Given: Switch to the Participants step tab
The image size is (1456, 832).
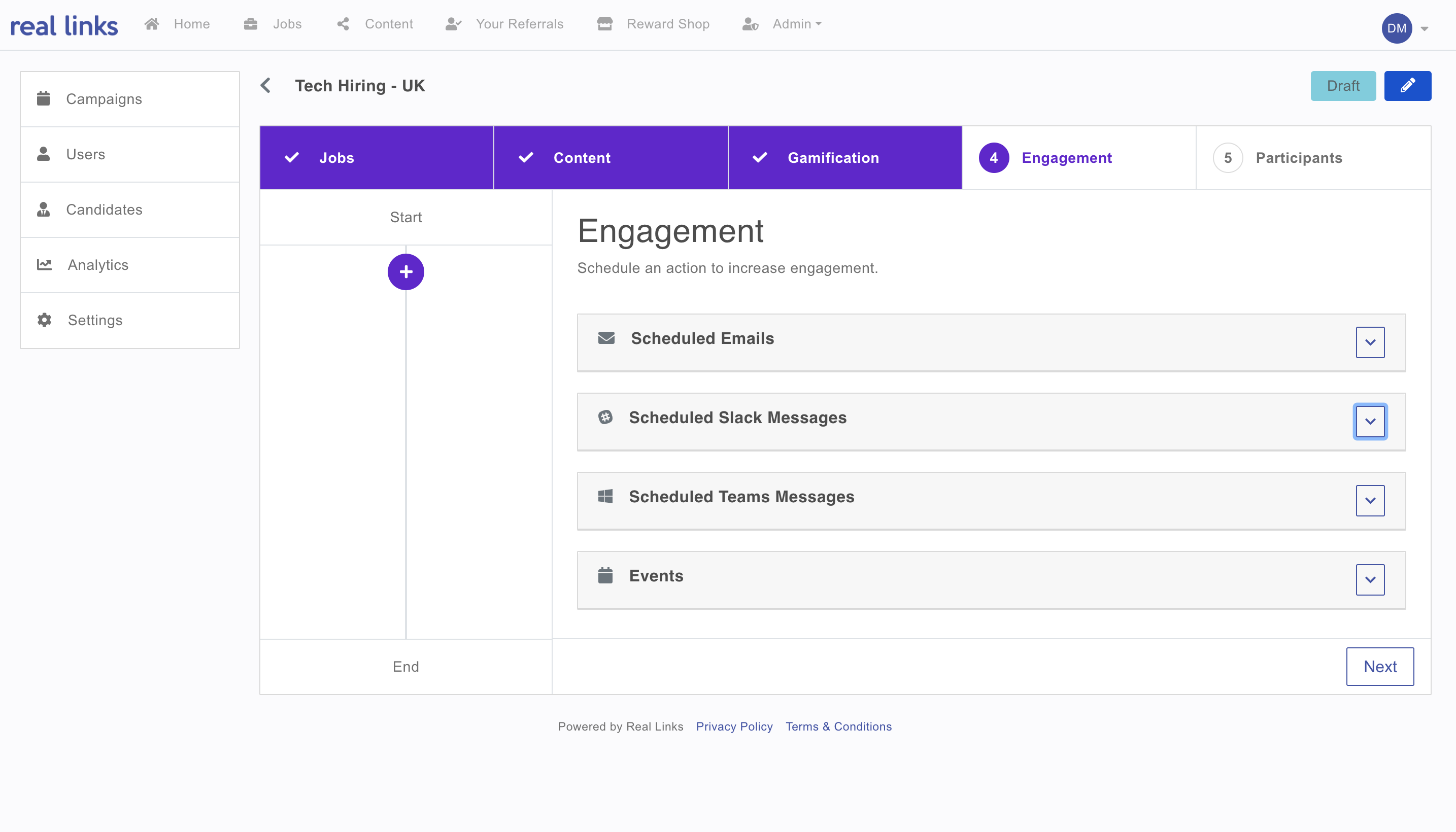Looking at the screenshot, I should [1298, 158].
